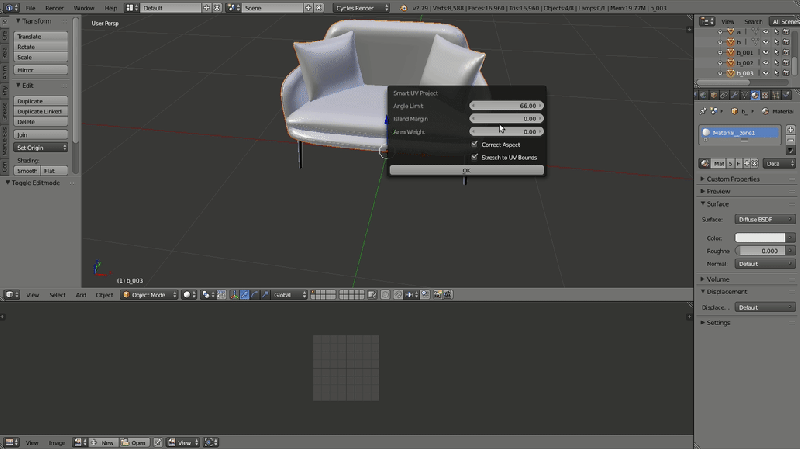The height and width of the screenshot is (449, 800).
Task: Open the pivot point selector
Action: tap(206, 294)
